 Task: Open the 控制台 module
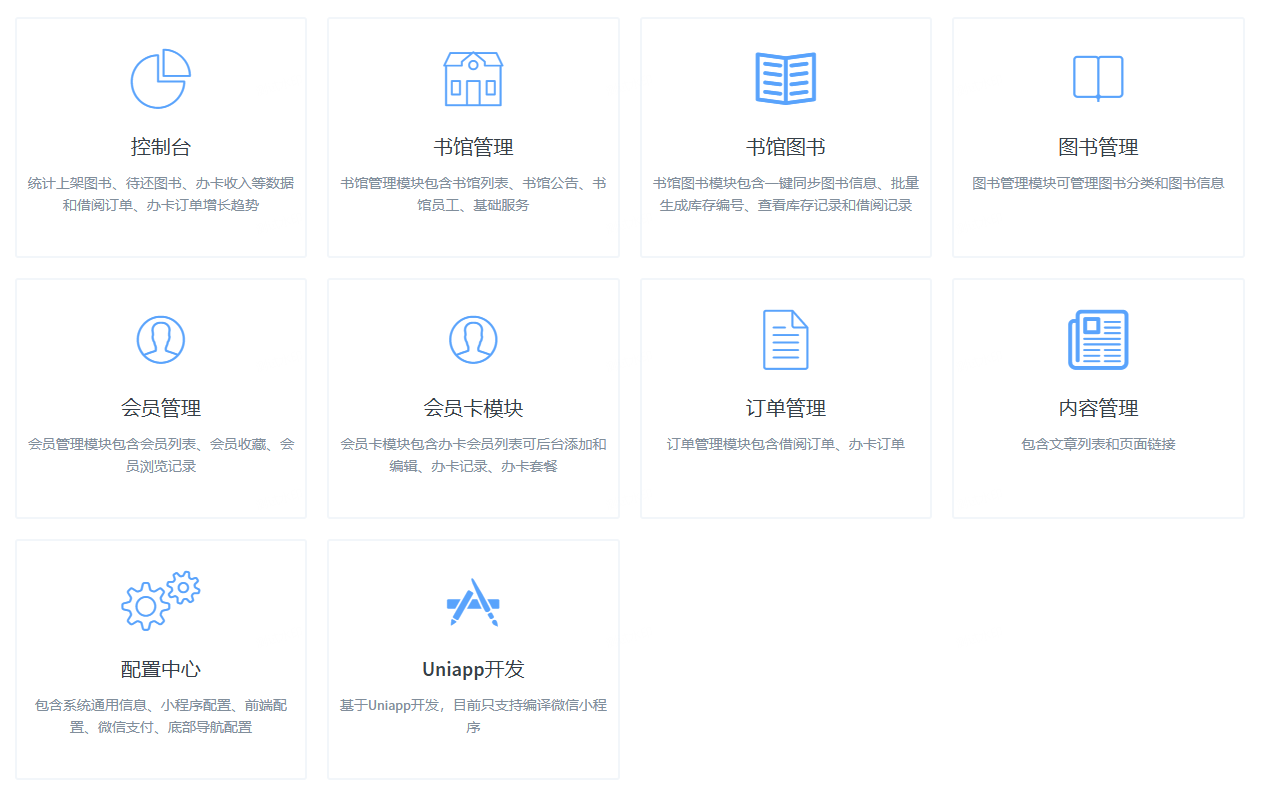pyautogui.click(x=159, y=145)
